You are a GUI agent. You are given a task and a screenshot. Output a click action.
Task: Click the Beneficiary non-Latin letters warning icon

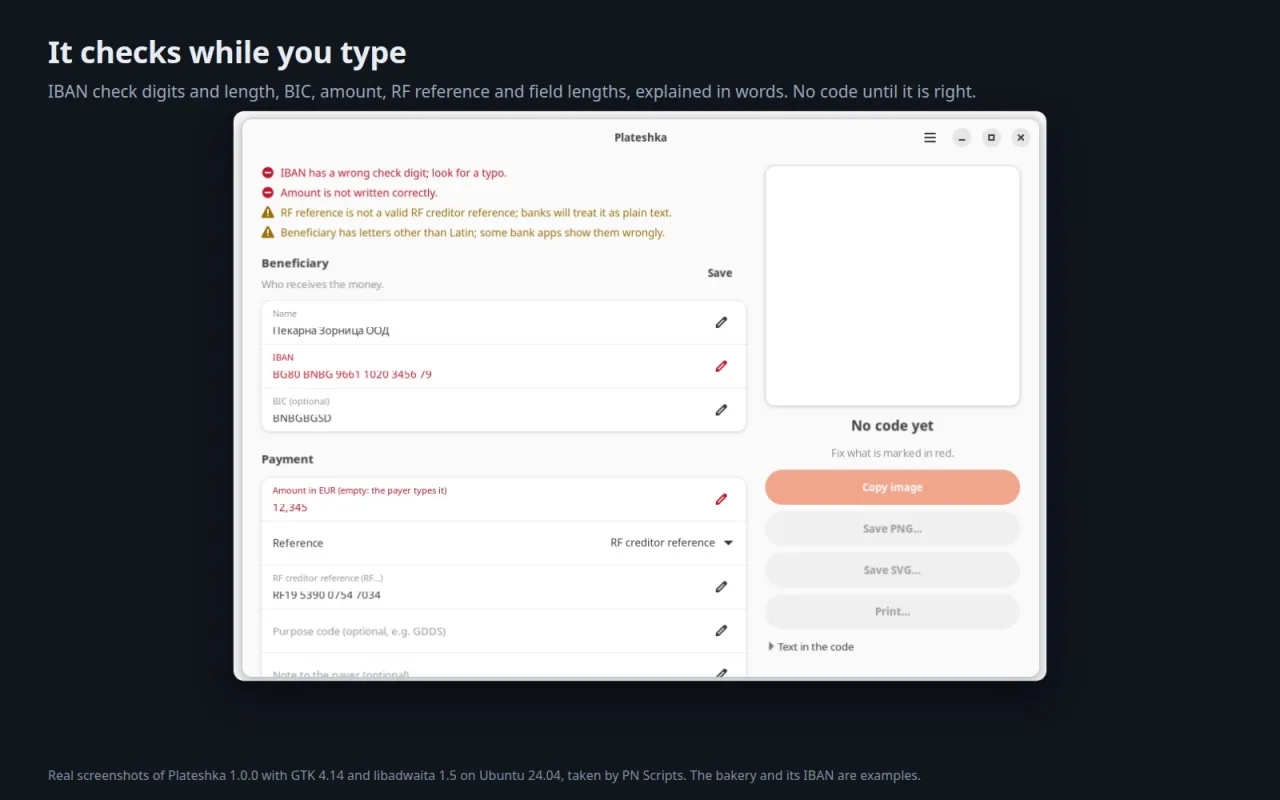(268, 233)
